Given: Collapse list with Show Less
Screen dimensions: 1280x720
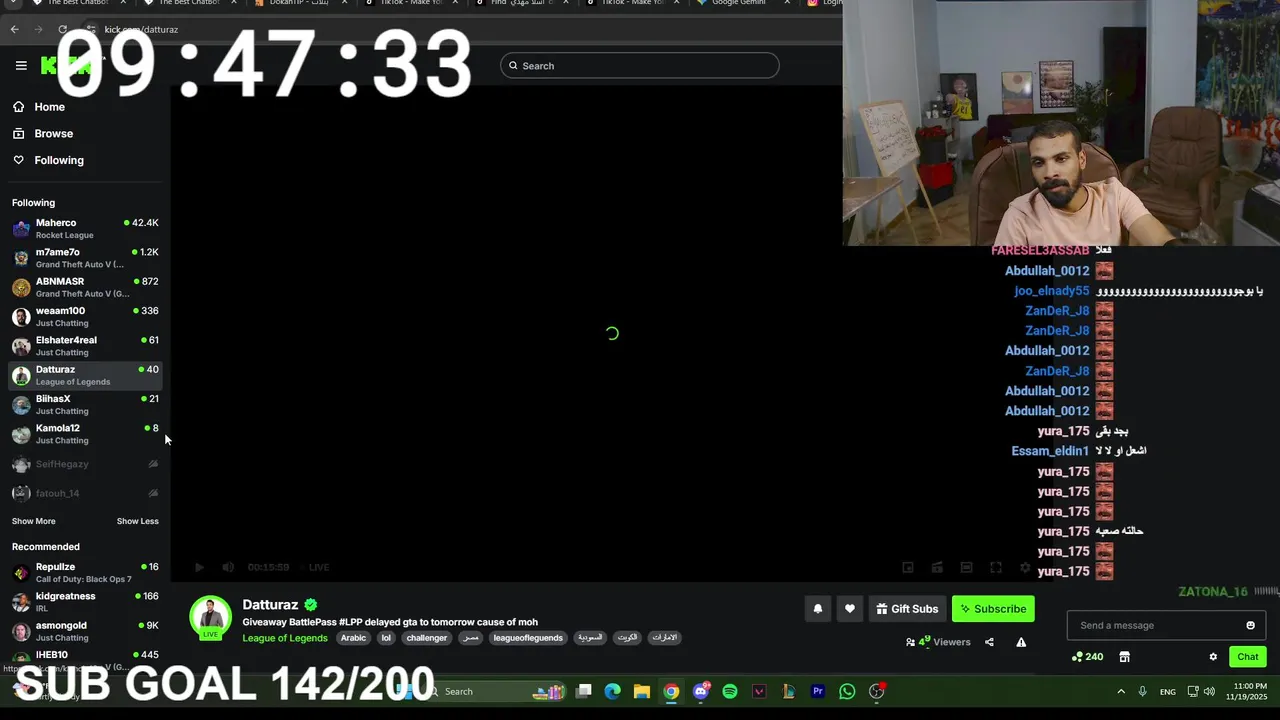Looking at the screenshot, I should 137,521.
